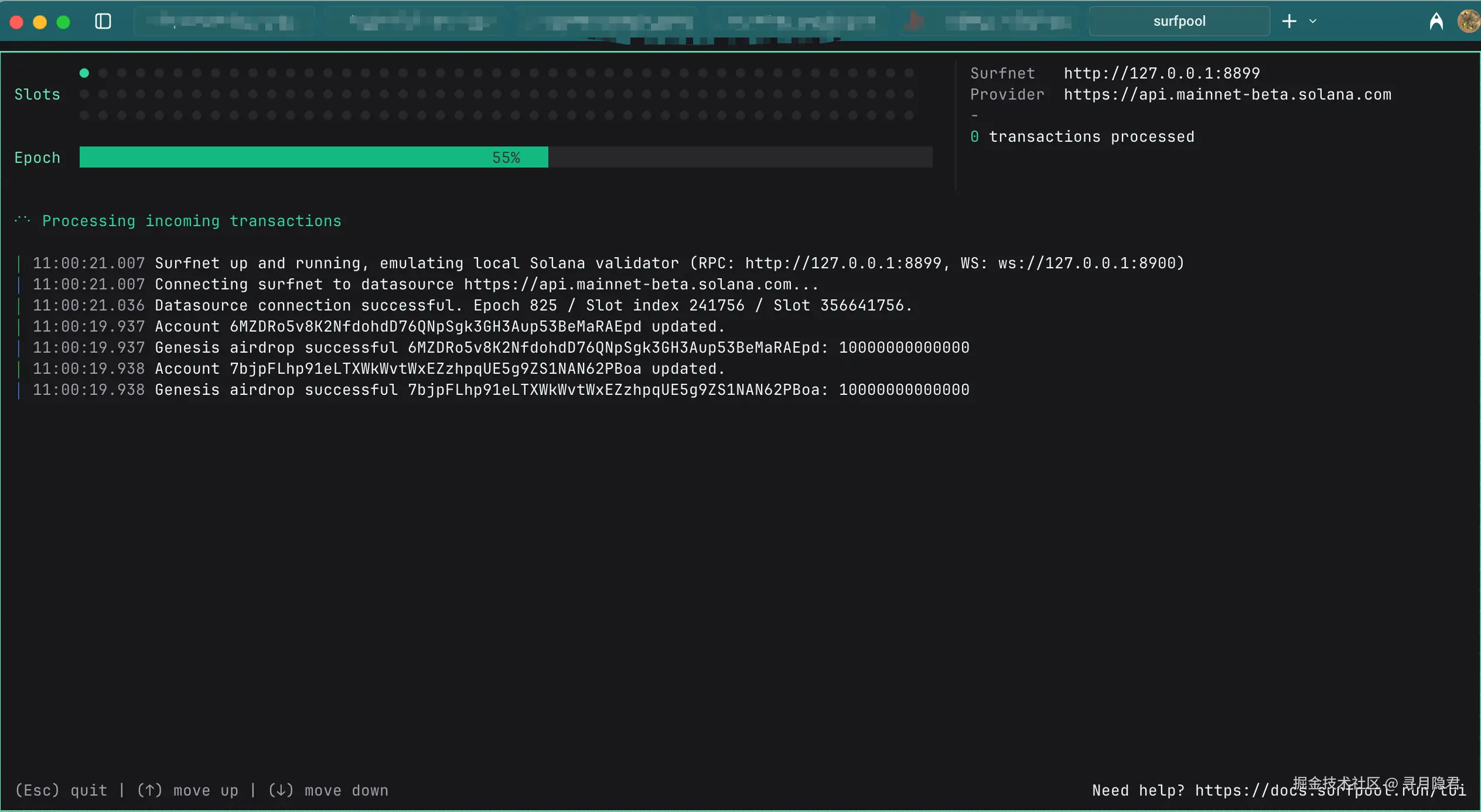Open the Warp AI assistant icon
Viewport: 1481px width, 812px height.
[1436, 22]
